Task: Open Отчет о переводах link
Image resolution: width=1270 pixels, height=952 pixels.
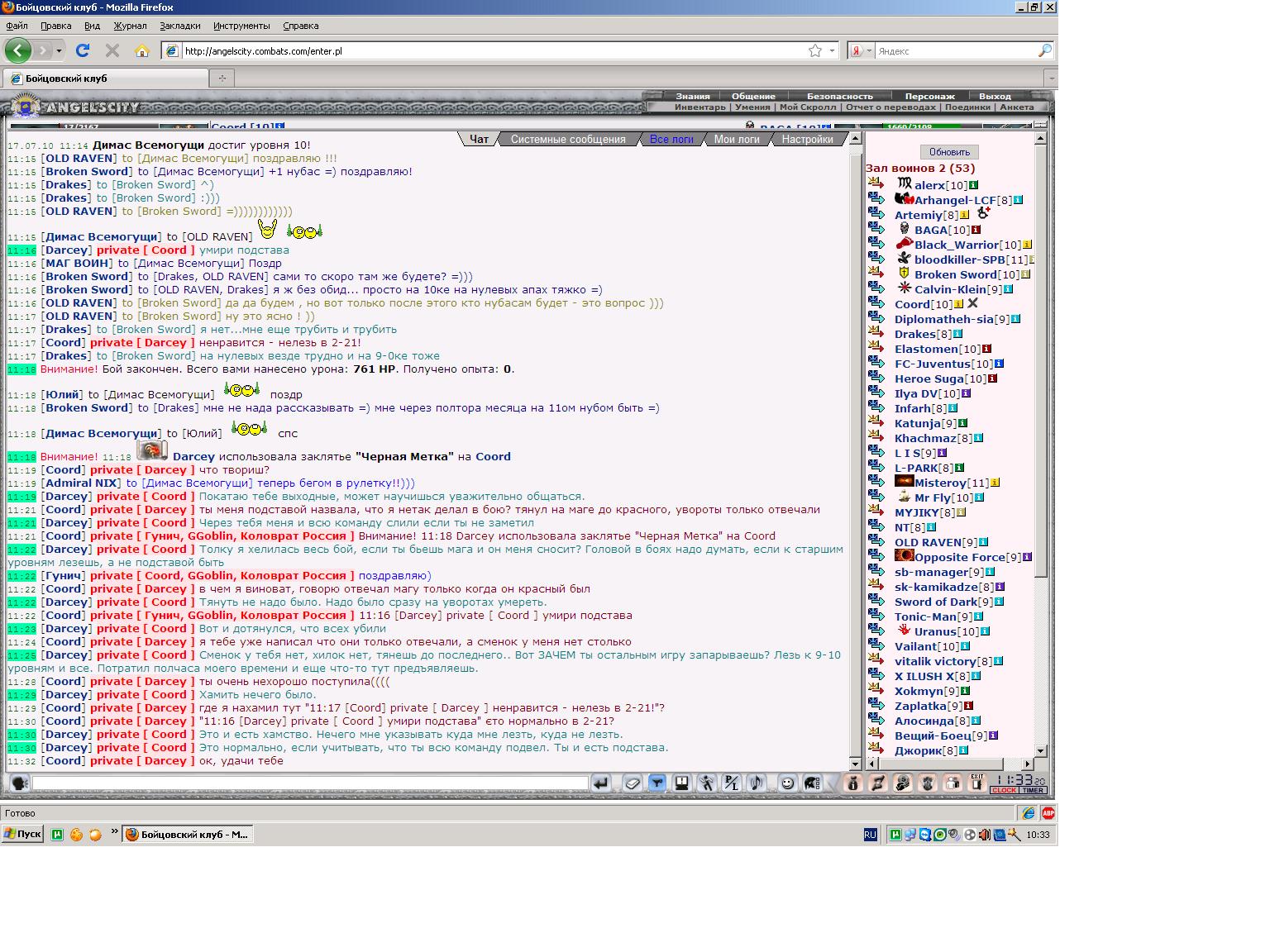Action: click(890, 107)
